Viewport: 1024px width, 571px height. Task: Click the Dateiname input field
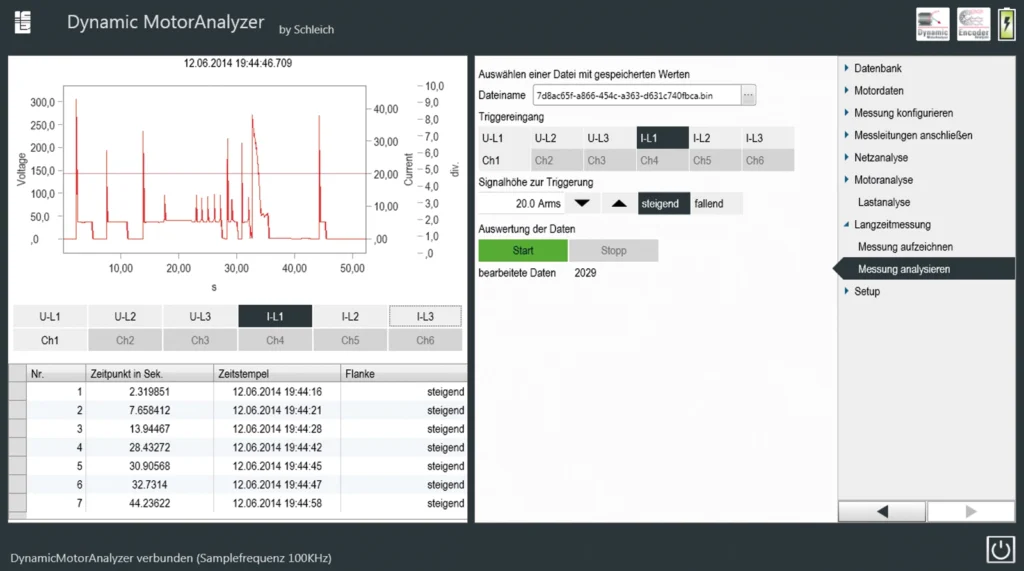coord(637,95)
